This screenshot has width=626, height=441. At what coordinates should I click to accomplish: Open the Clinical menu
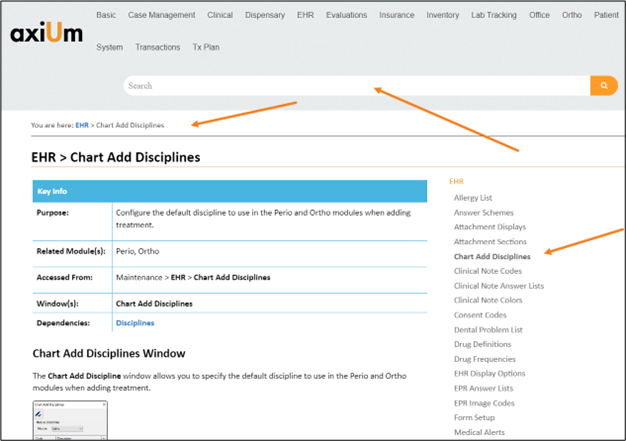[x=220, y=15]
